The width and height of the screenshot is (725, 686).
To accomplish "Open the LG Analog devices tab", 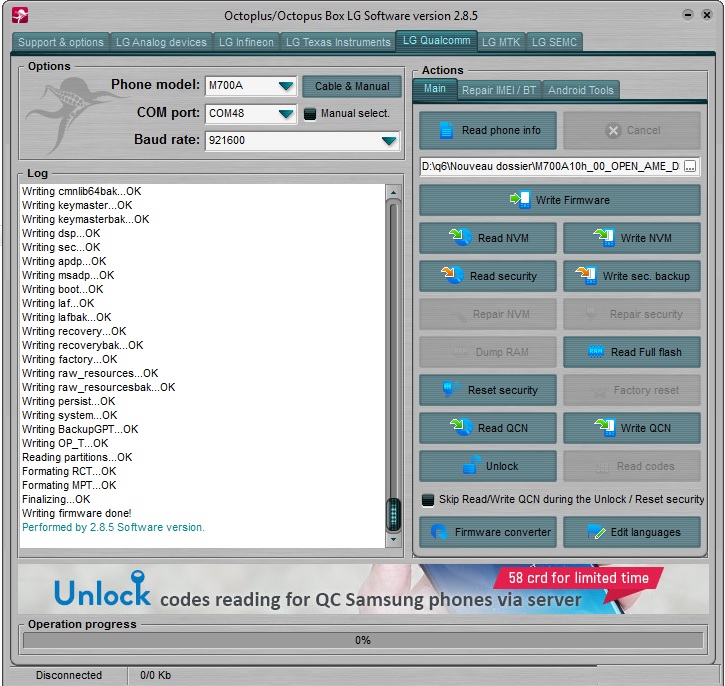I will tap(161, 42).
